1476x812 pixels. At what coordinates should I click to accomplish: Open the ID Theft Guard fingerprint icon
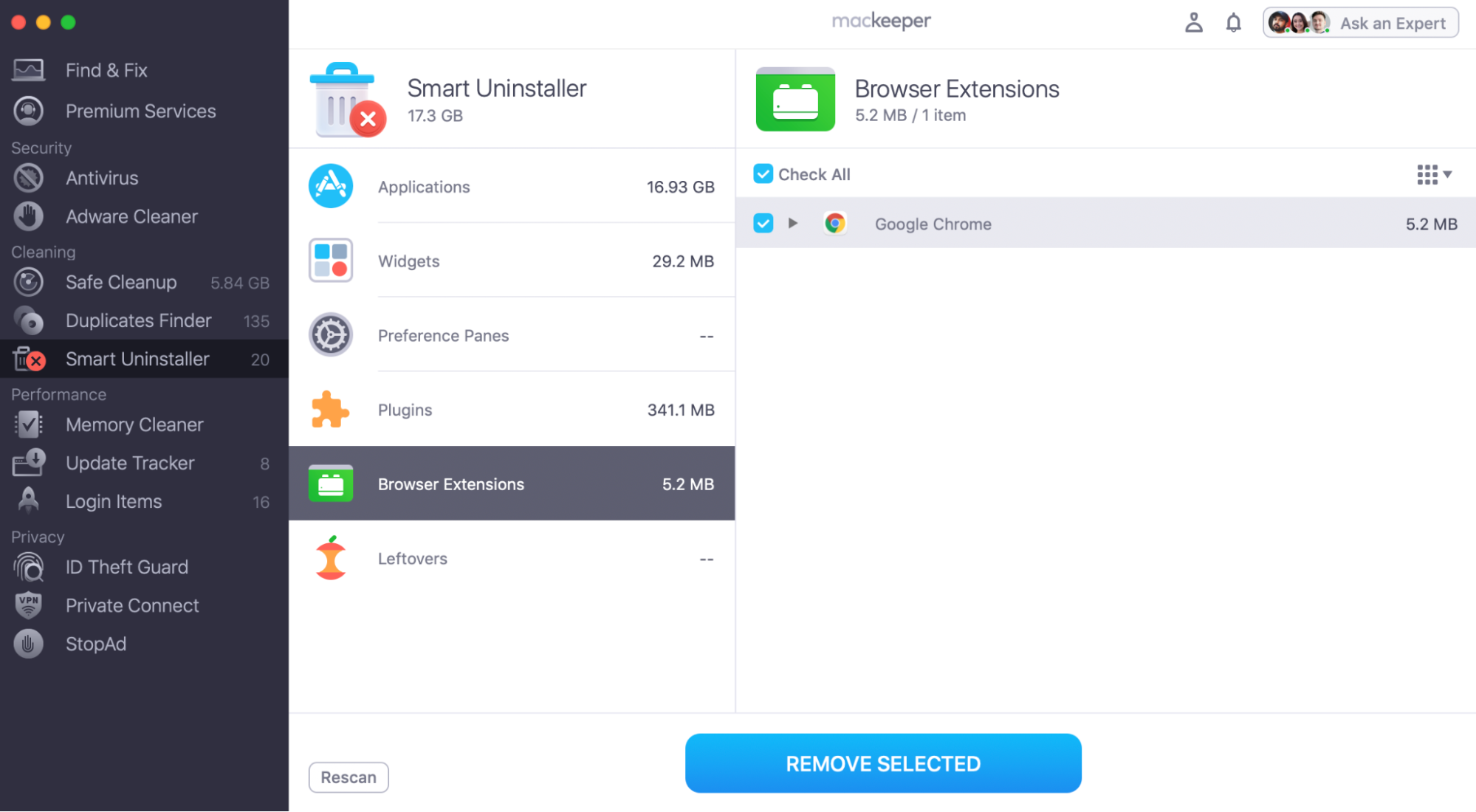pos(29,567)
